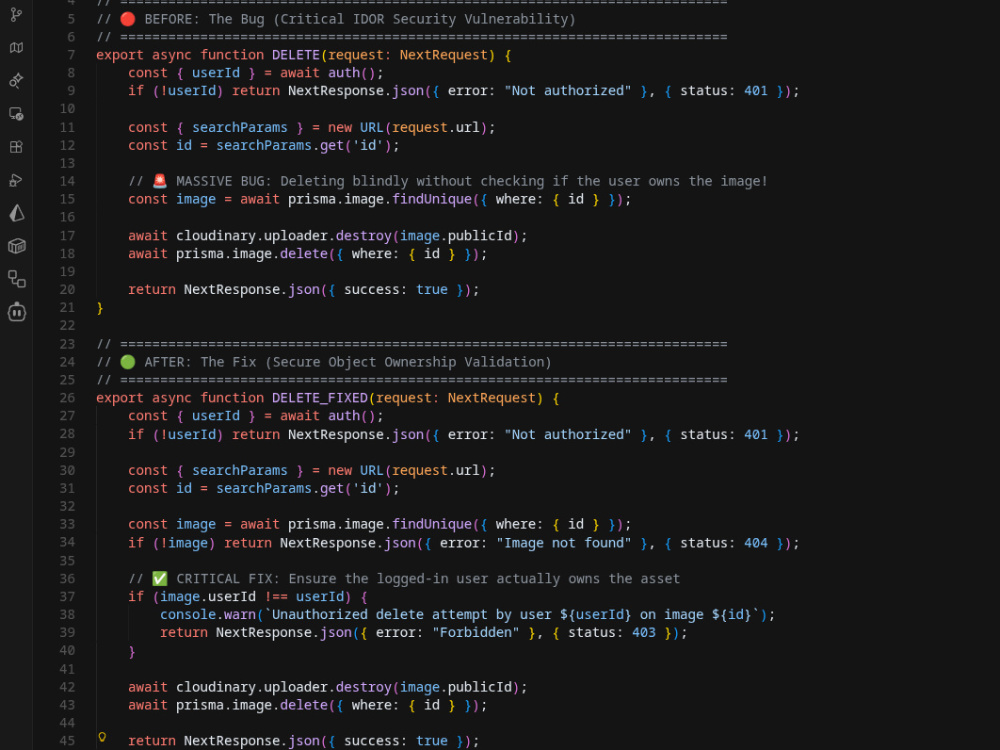
Task: Click findUnique on line 33
Action: (x=432, y=524)
